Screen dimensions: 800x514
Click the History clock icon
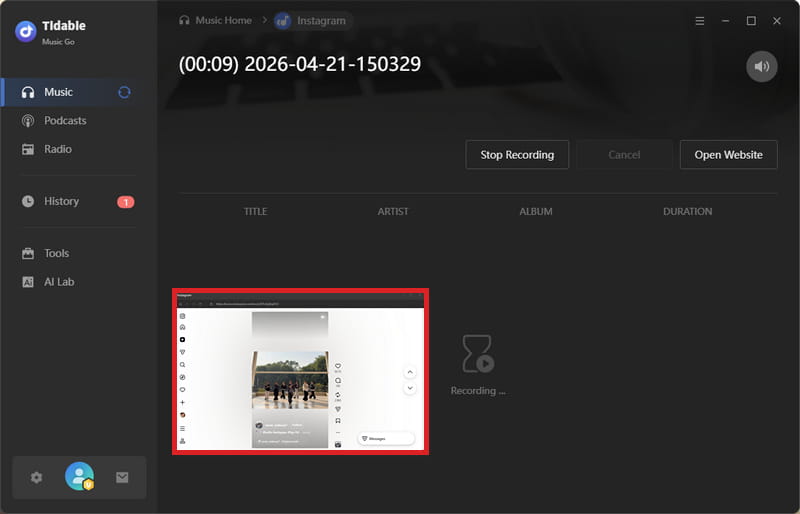click(x=28, y=202)
